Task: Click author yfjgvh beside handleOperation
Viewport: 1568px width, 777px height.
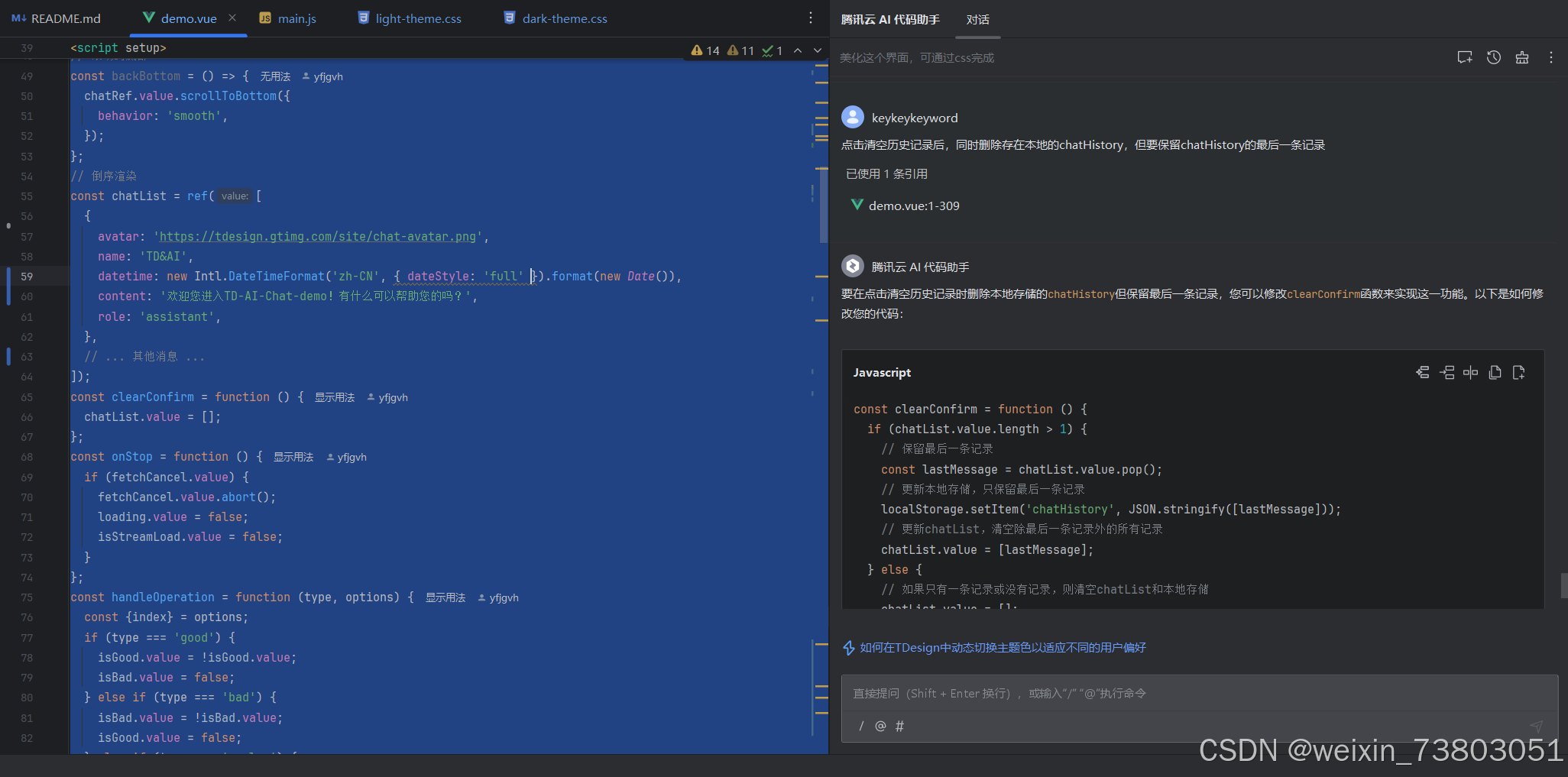Action: pos(498,597)
